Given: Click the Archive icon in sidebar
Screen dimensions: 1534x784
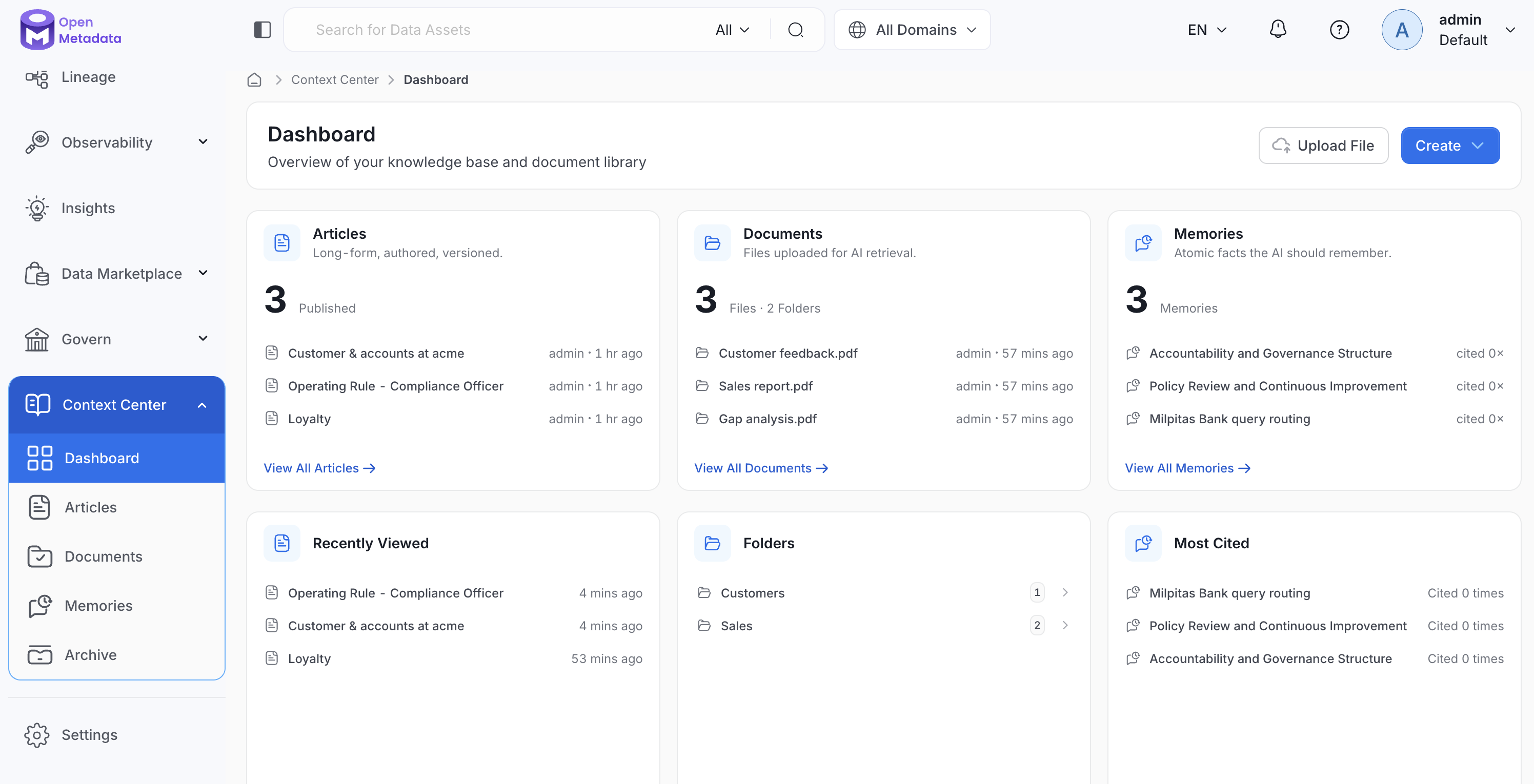Looking at the screenshot, I should click(40, 655).
